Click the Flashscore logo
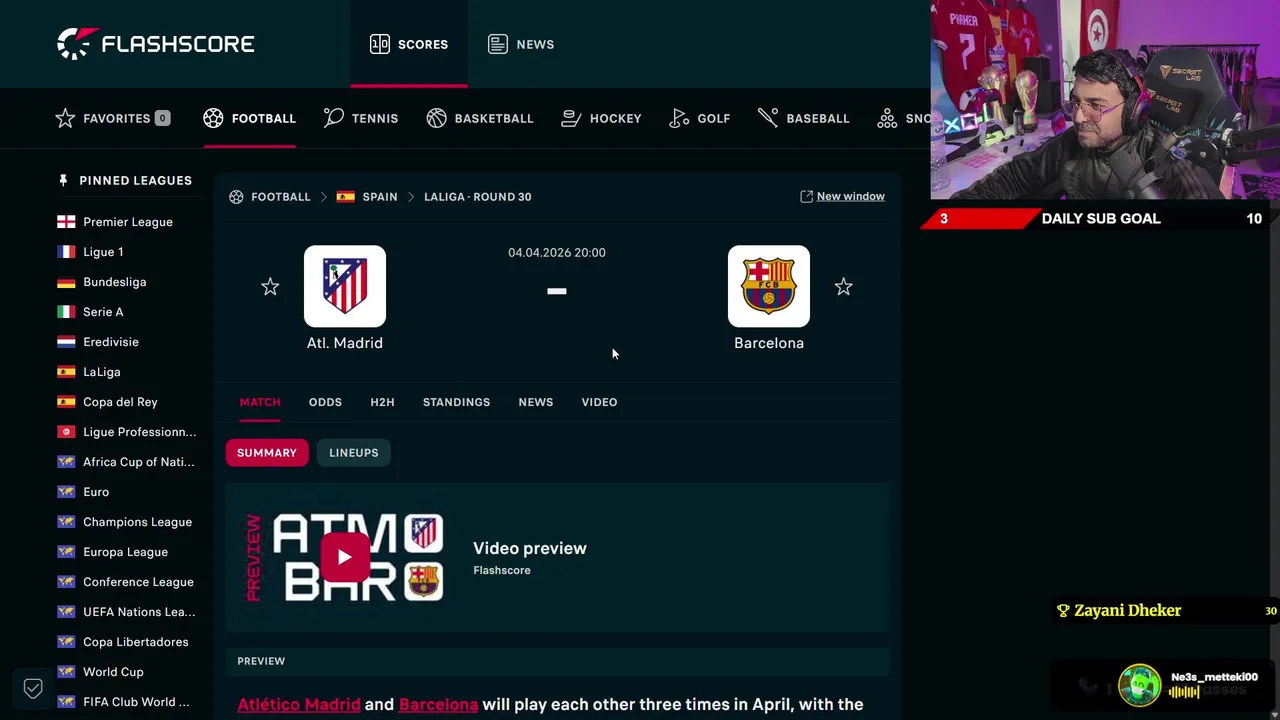 point(155,44)
